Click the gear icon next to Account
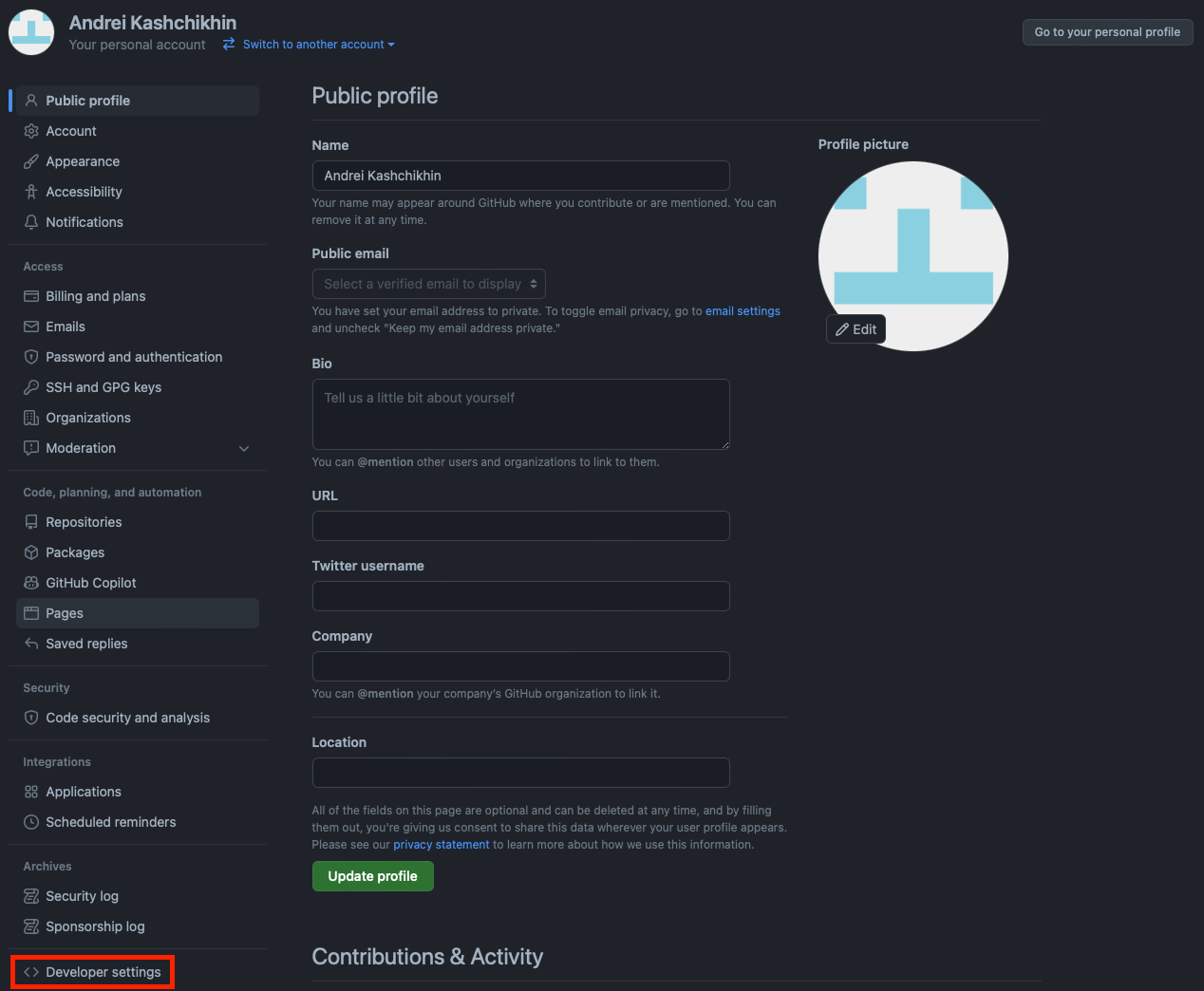This screenshot has width=1204, height=991. coord(31,131)
